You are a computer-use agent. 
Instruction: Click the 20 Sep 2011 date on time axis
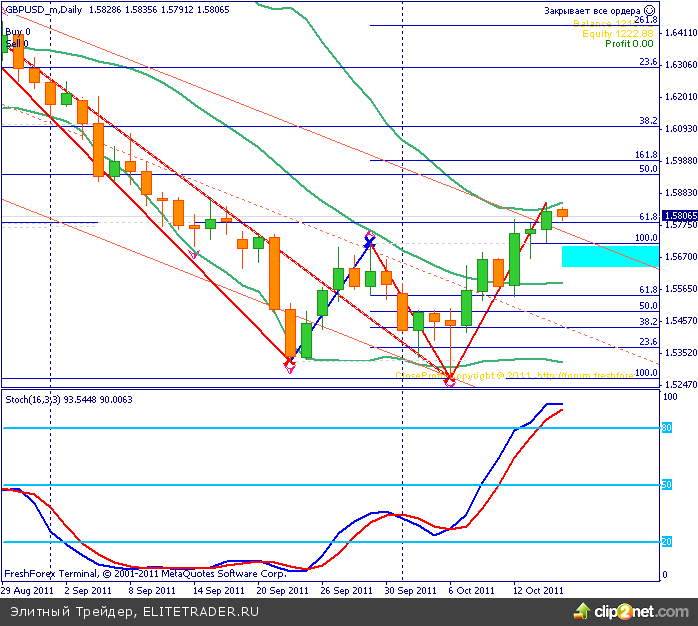coord(280,590)
